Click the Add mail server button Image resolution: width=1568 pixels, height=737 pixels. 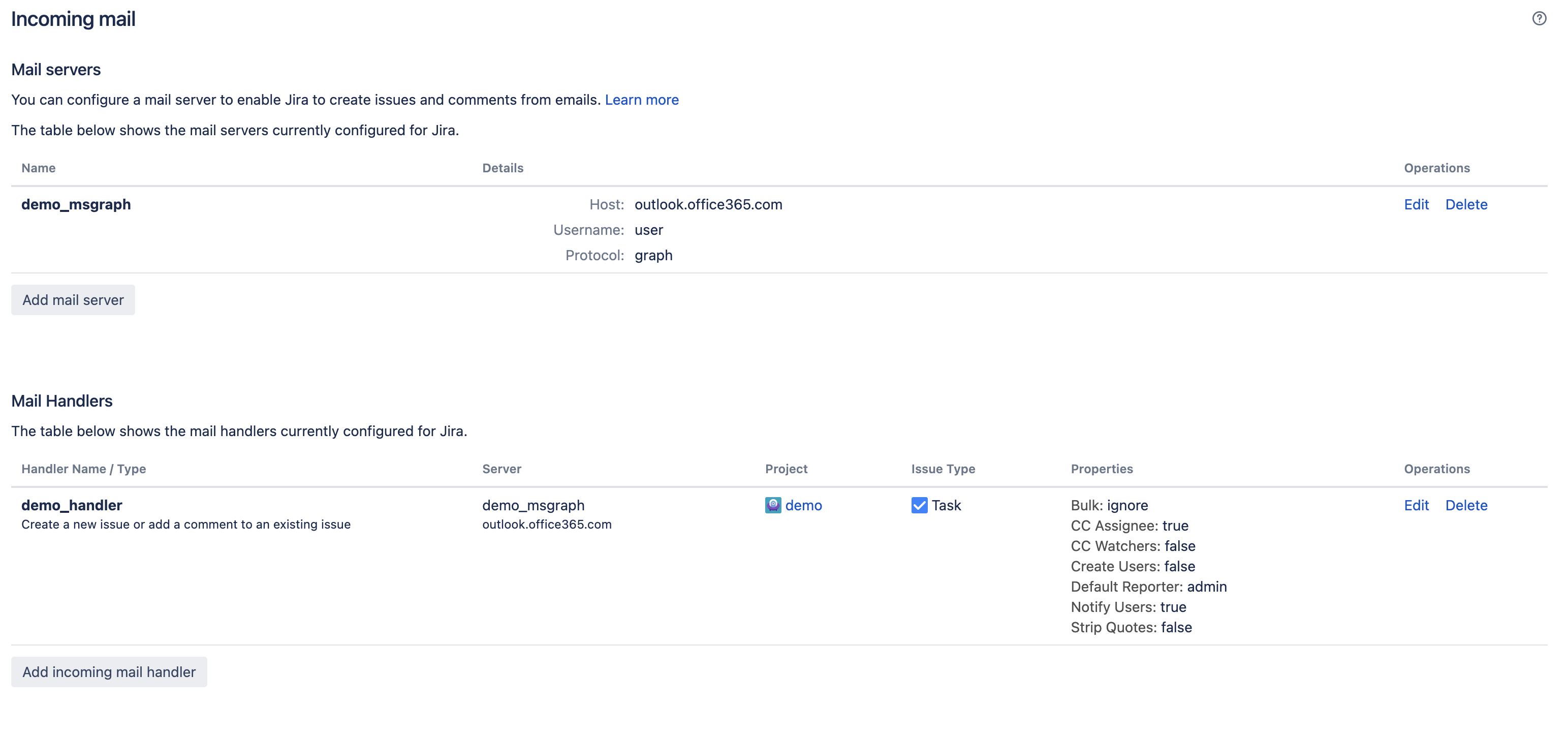[73, 300]
